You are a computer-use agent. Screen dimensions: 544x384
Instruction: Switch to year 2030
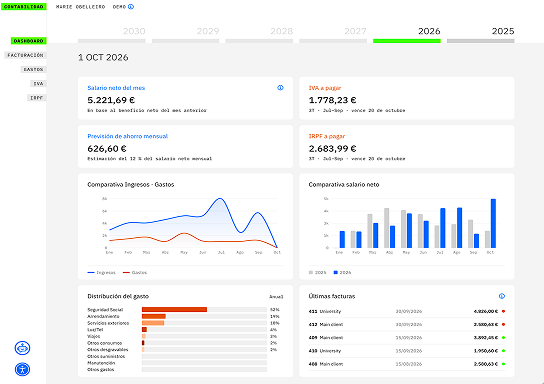[x=112, y=34]
